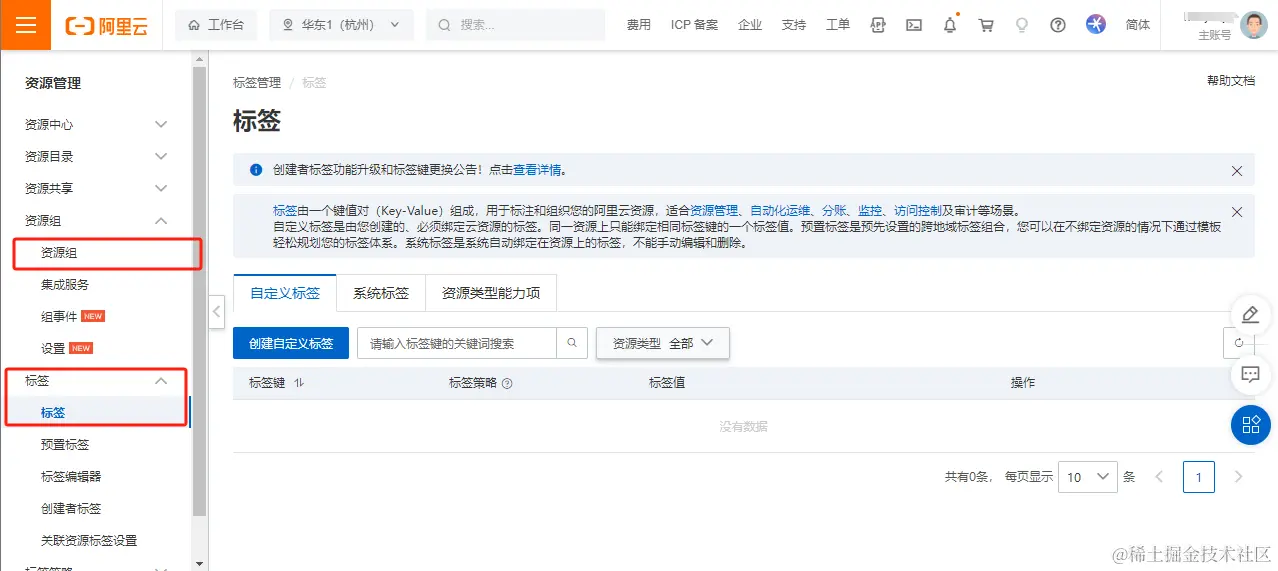The width and height of the screenshot is (1278, 571).
Task: Open the 华东1（杭州）region dropdown
Action: click(x=341, y=25)
